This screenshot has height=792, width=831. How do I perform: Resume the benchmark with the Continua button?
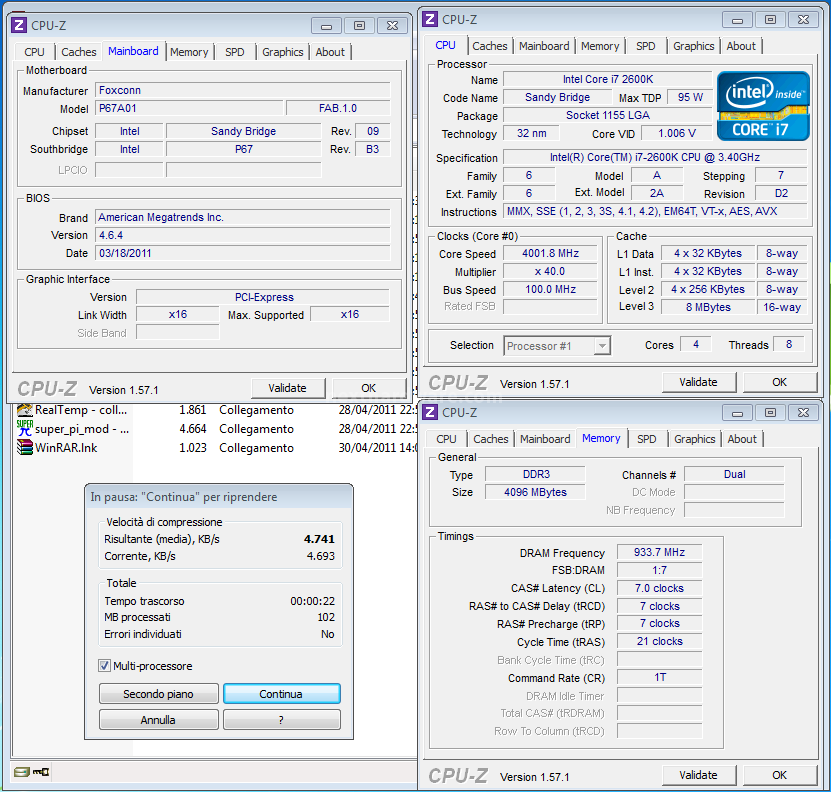click(281, 694)
